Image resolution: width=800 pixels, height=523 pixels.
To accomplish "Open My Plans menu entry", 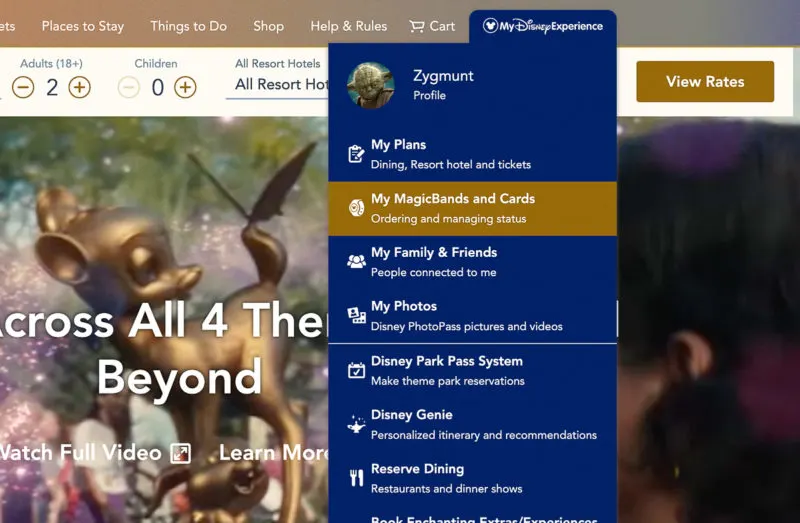I will [x=472, y=155].
